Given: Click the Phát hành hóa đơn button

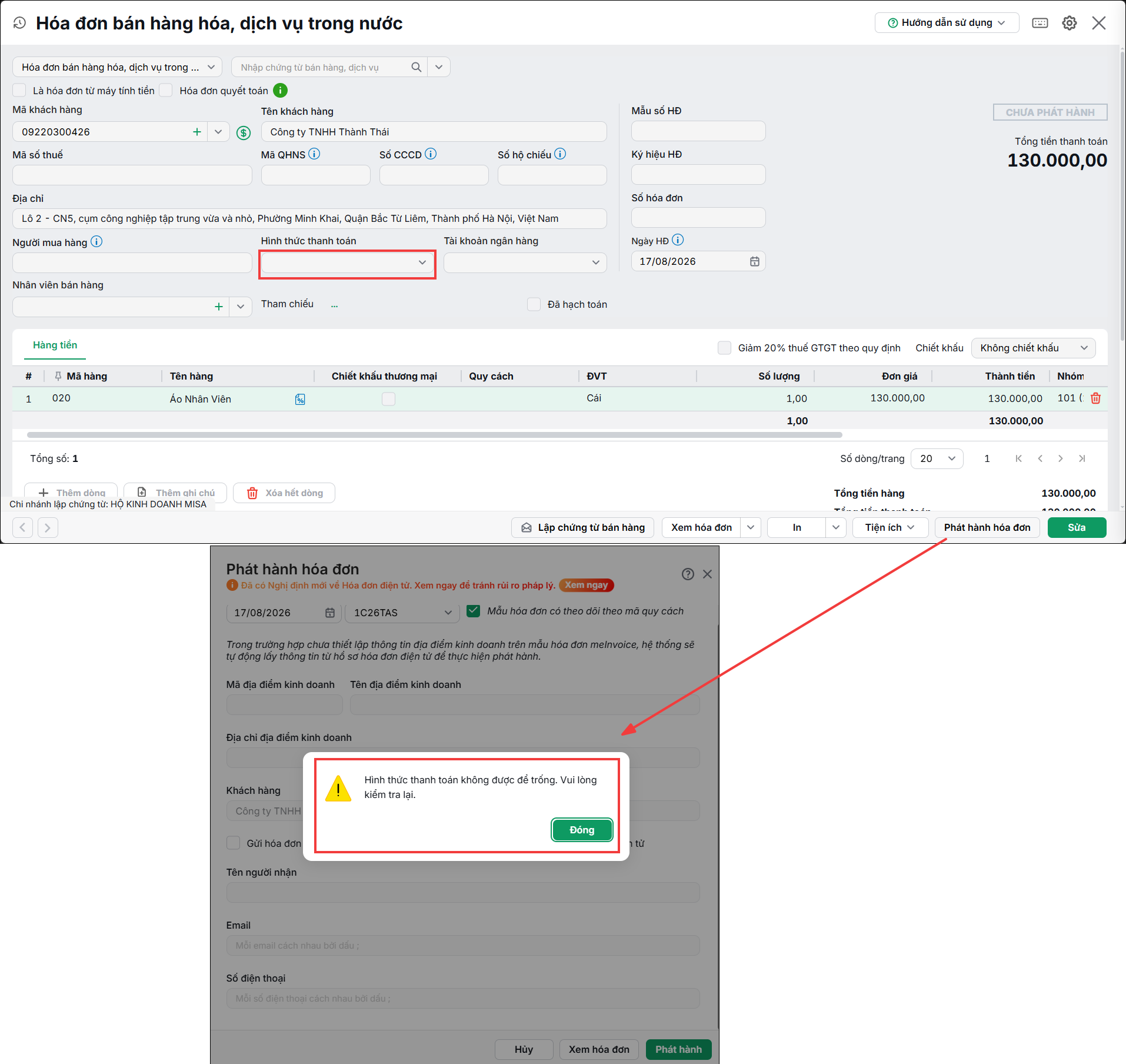Looking at the screenshot, I should [987, 527].
